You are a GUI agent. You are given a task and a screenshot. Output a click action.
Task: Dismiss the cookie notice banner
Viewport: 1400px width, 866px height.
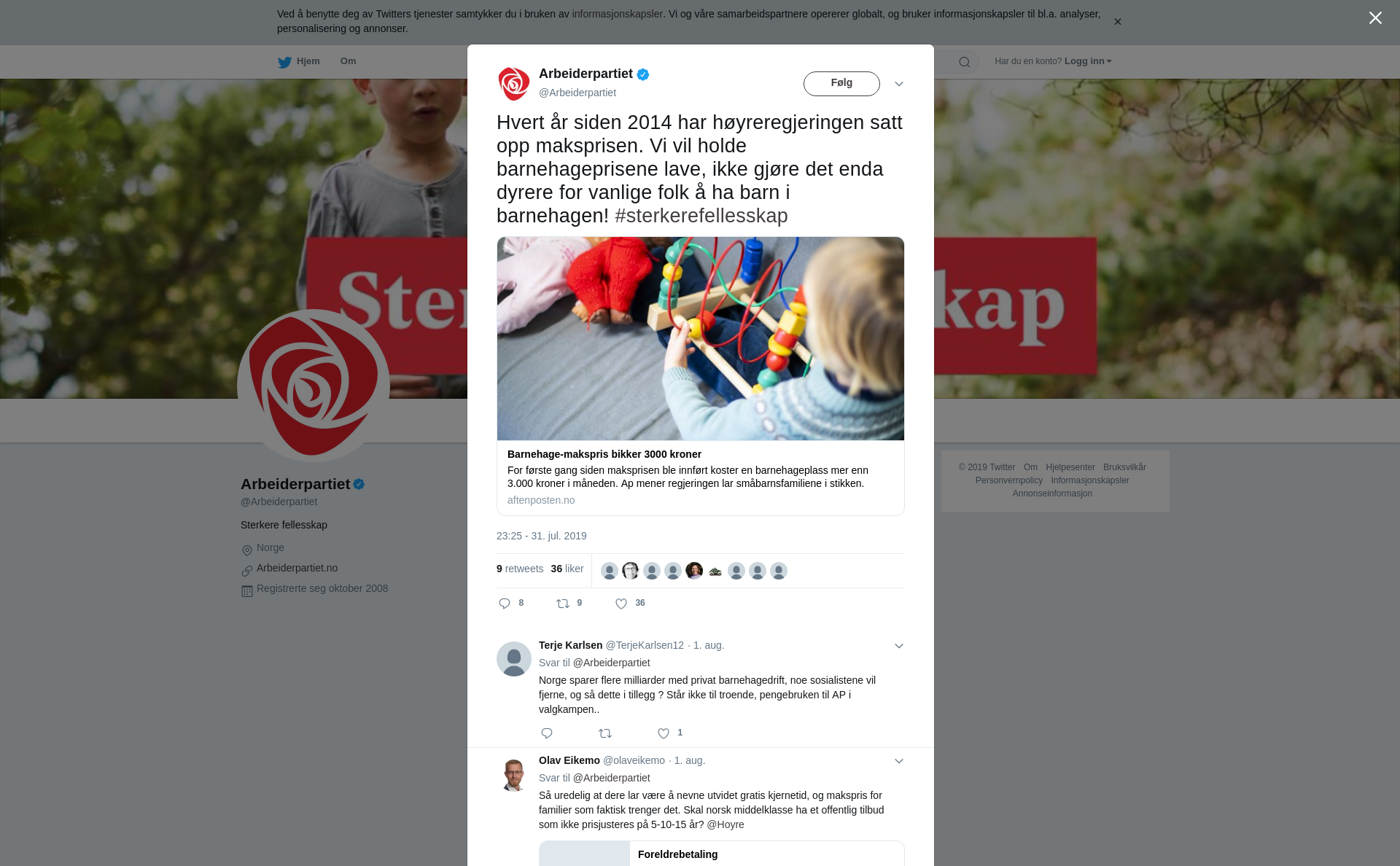[x=1117, y=22]
